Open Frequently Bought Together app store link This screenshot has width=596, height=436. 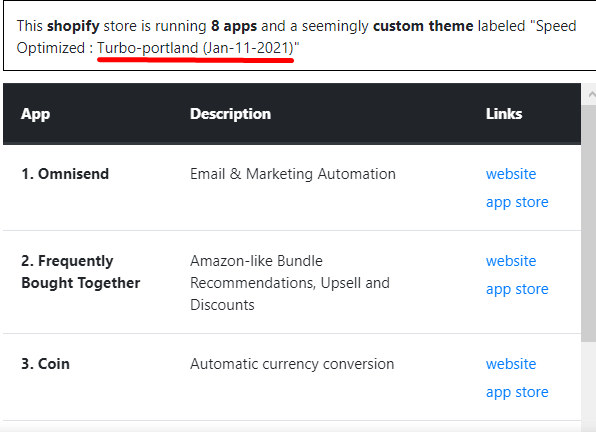coord(517,289)
